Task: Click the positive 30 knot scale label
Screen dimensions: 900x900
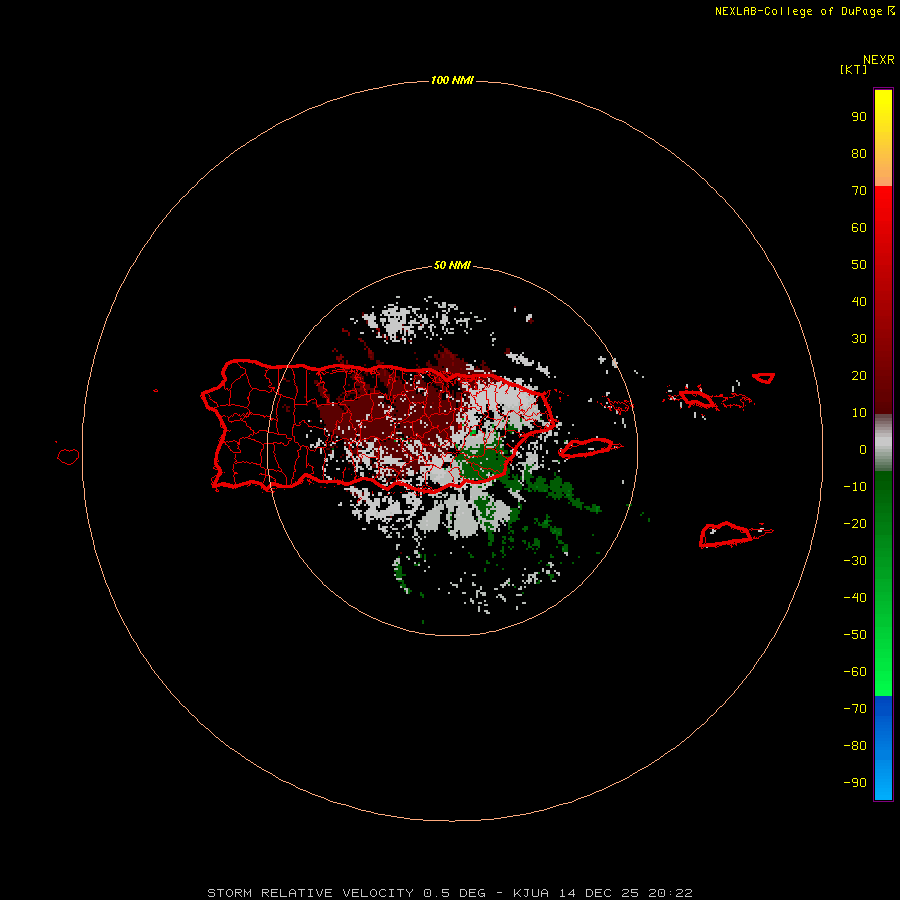Action: (859, 339)
